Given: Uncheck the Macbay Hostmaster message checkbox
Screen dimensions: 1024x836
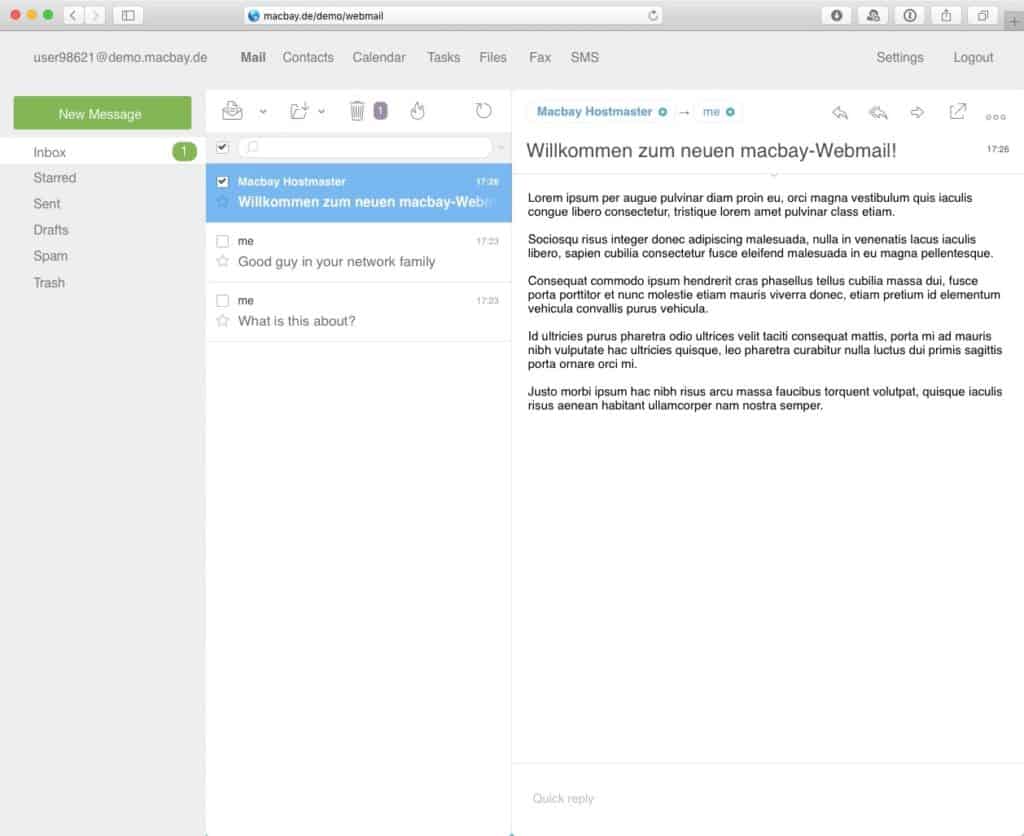Looking at the screenshot, I should point(224,182).
